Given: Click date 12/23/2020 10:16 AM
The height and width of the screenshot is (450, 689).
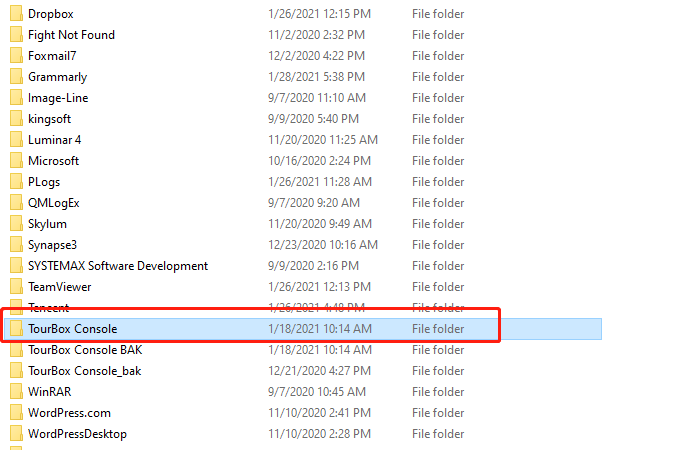Looking at the screenshot, I should click(323, 245).
